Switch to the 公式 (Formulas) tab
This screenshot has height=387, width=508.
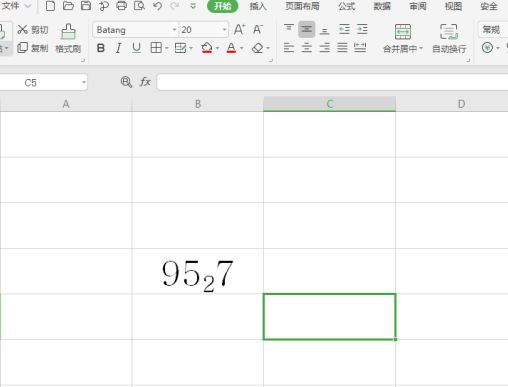tap(347, 6)
